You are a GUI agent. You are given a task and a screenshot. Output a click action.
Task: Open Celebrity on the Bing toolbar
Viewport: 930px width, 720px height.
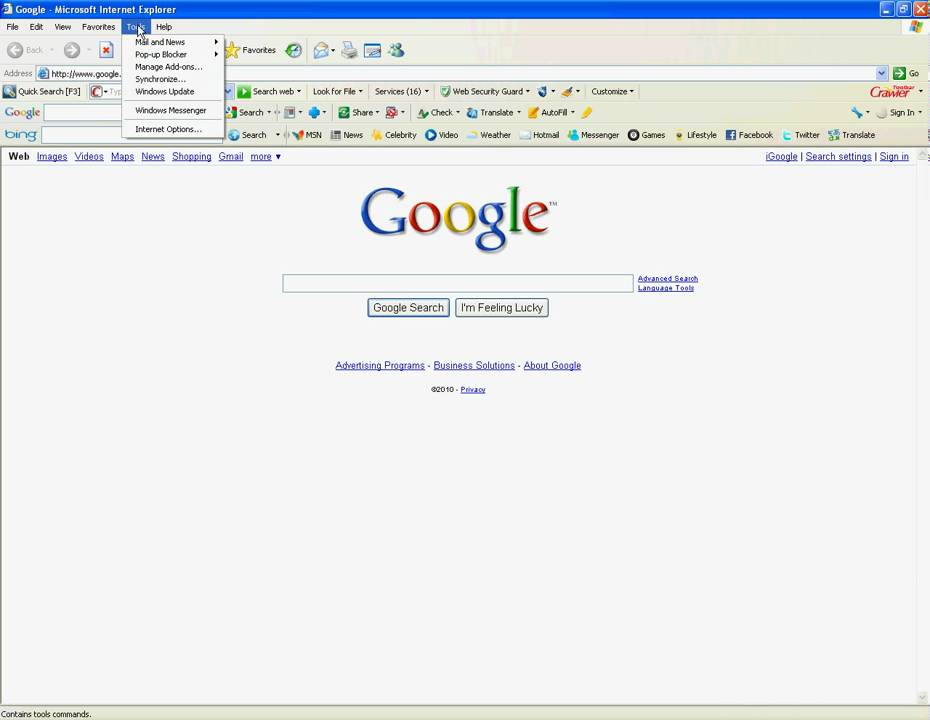394,135
